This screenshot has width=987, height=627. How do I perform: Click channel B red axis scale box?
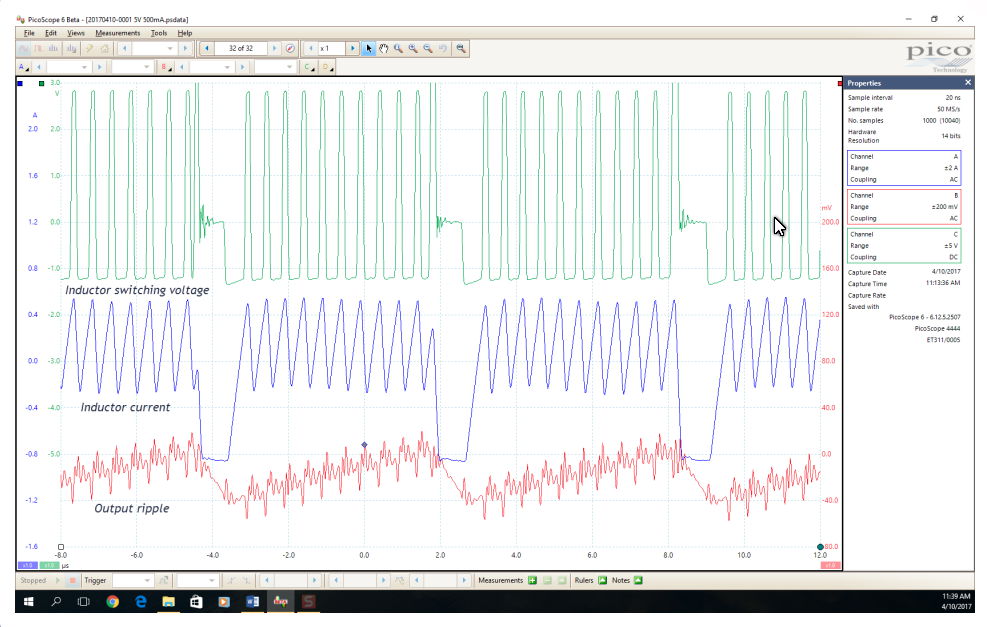[831, 565]
